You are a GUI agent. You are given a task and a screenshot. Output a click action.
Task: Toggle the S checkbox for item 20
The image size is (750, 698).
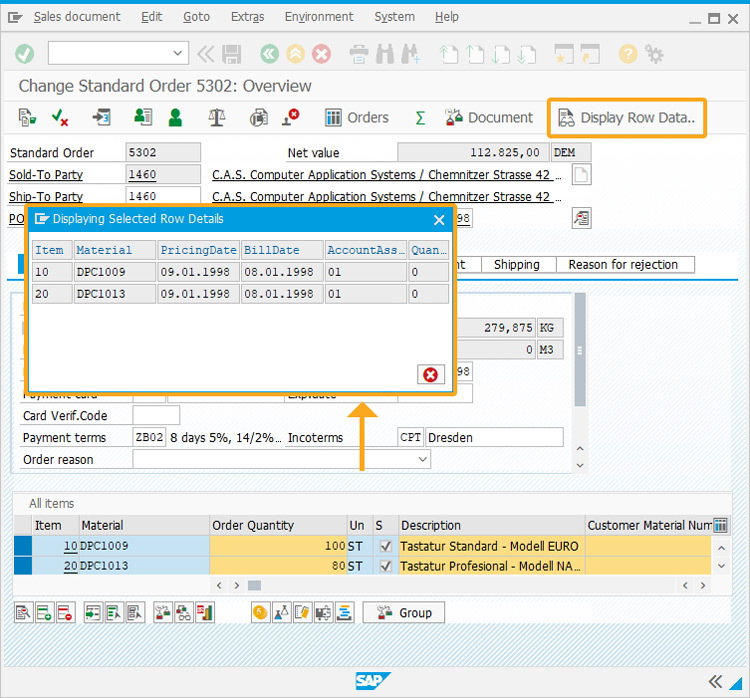pyautogui.click(x=386, y=566)
